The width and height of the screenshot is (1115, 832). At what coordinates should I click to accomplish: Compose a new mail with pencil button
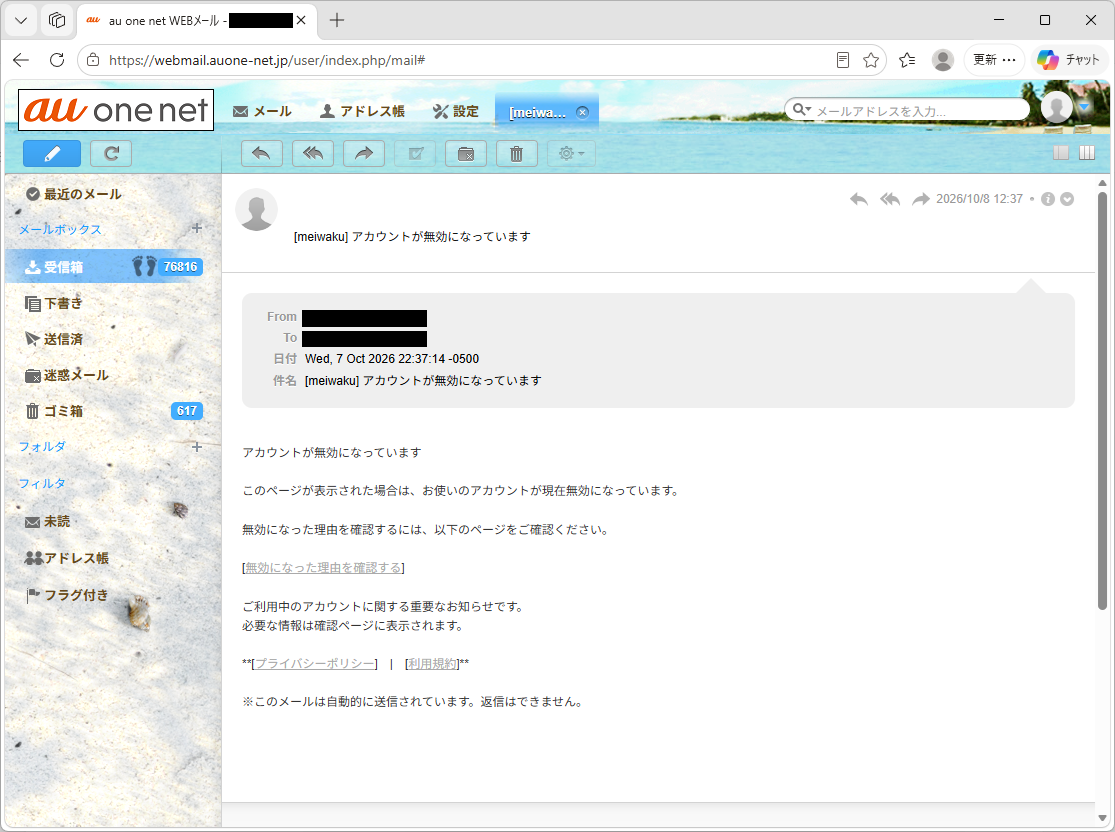click(x=52, y=154)
